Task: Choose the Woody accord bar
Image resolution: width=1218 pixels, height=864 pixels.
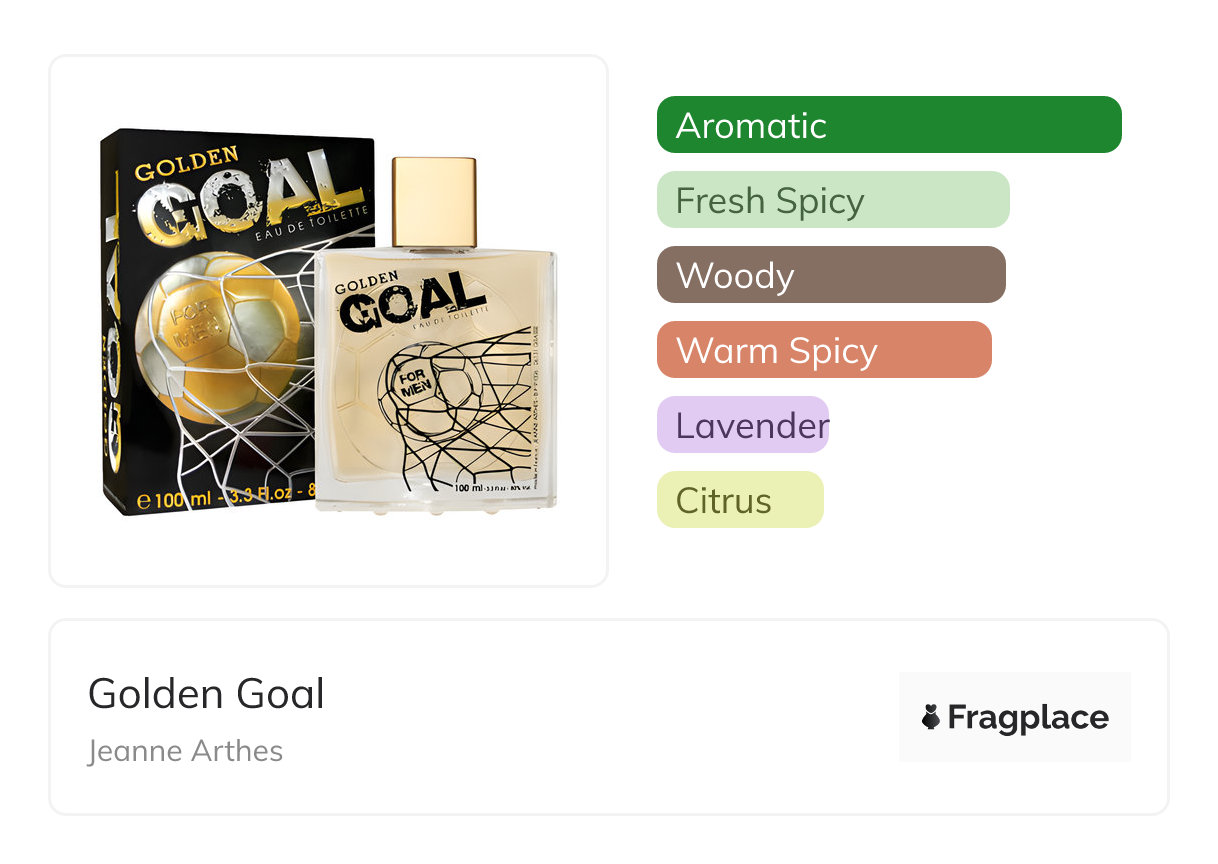Action: tap(831, 275)
